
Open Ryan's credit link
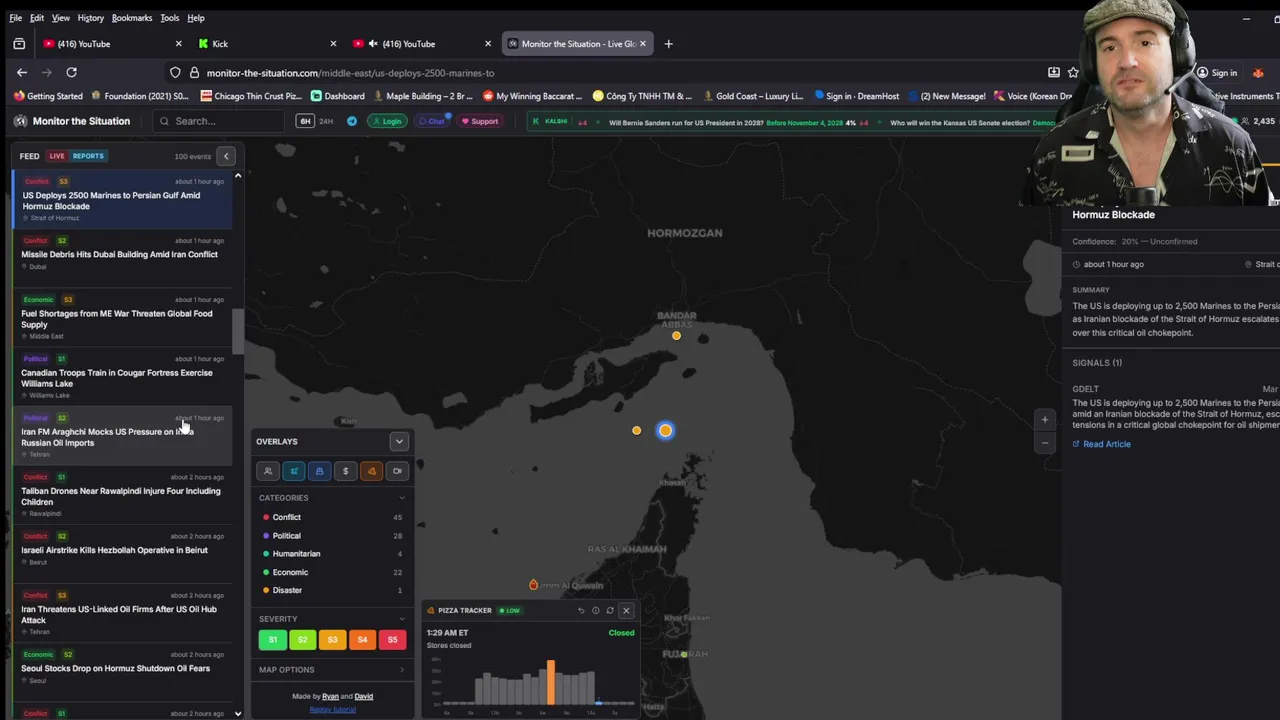click(x=330, y=697)
